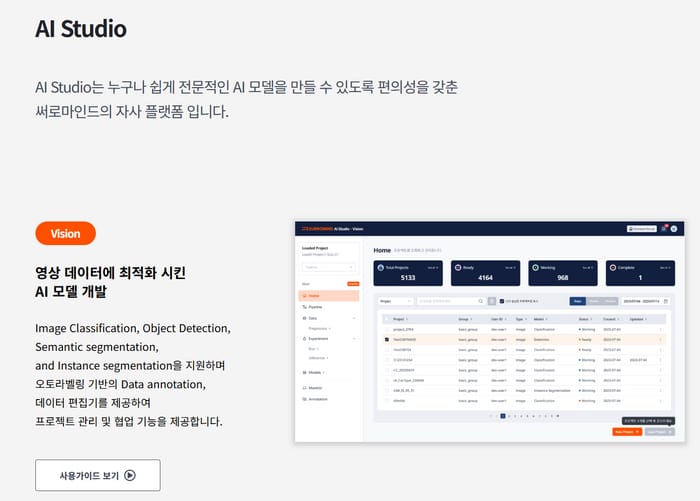Screen dimensions: 700x501
Task: Click the project search input field
Action: [x=446, y=300]
